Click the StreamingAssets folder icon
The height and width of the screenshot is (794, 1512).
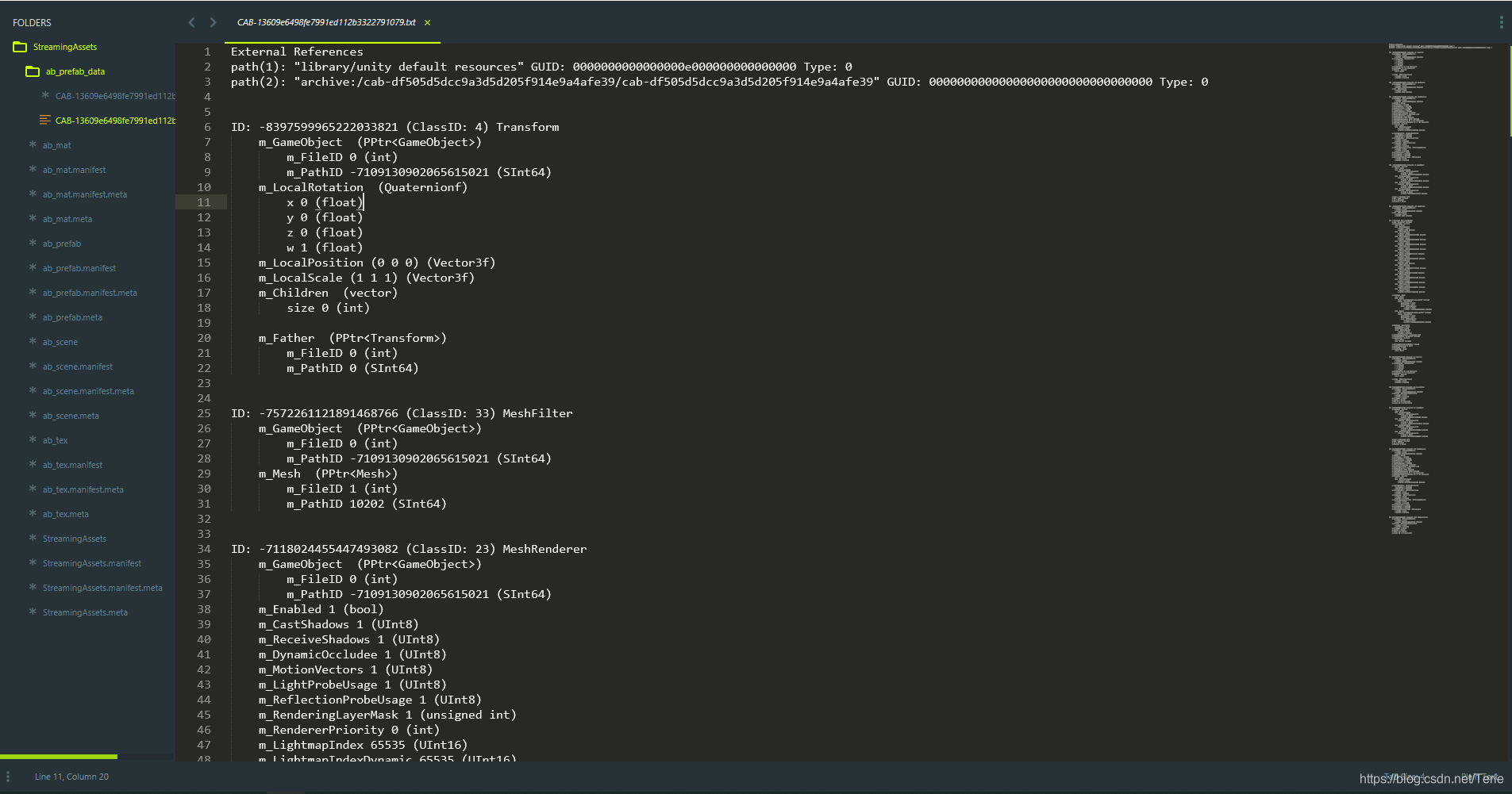[20, 47]
